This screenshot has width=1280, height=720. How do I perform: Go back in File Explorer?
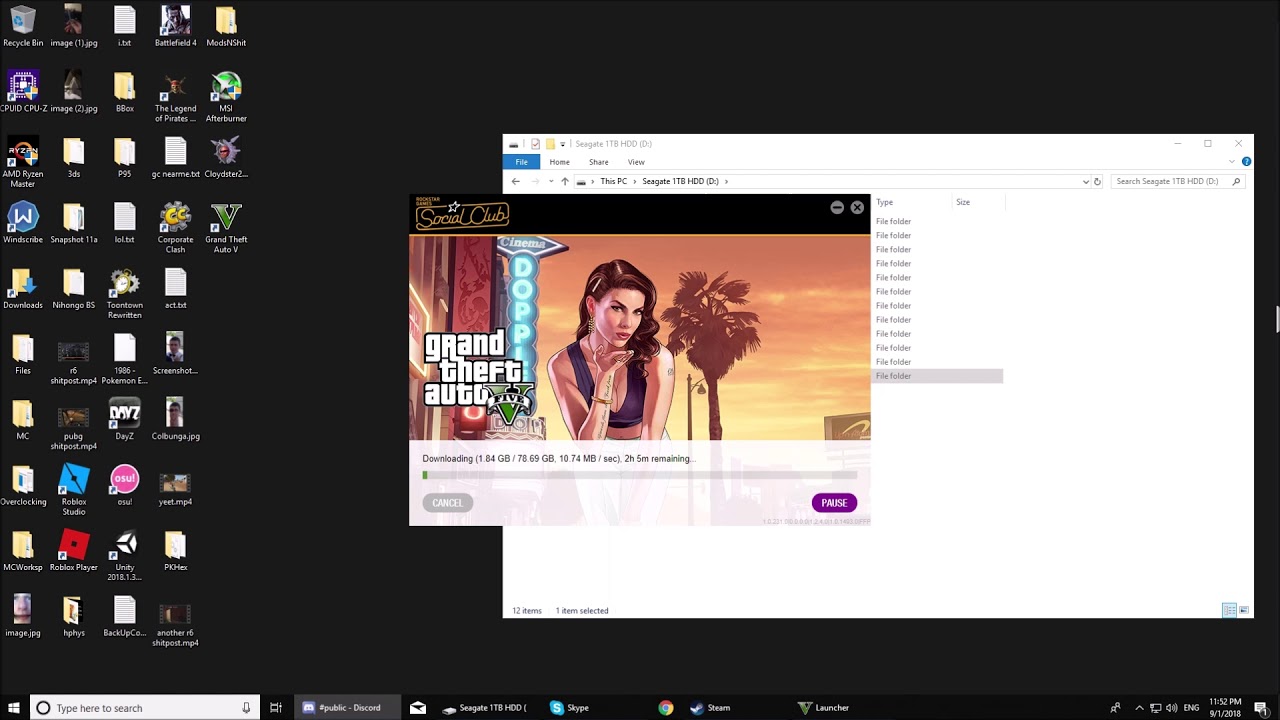[515, 181]
